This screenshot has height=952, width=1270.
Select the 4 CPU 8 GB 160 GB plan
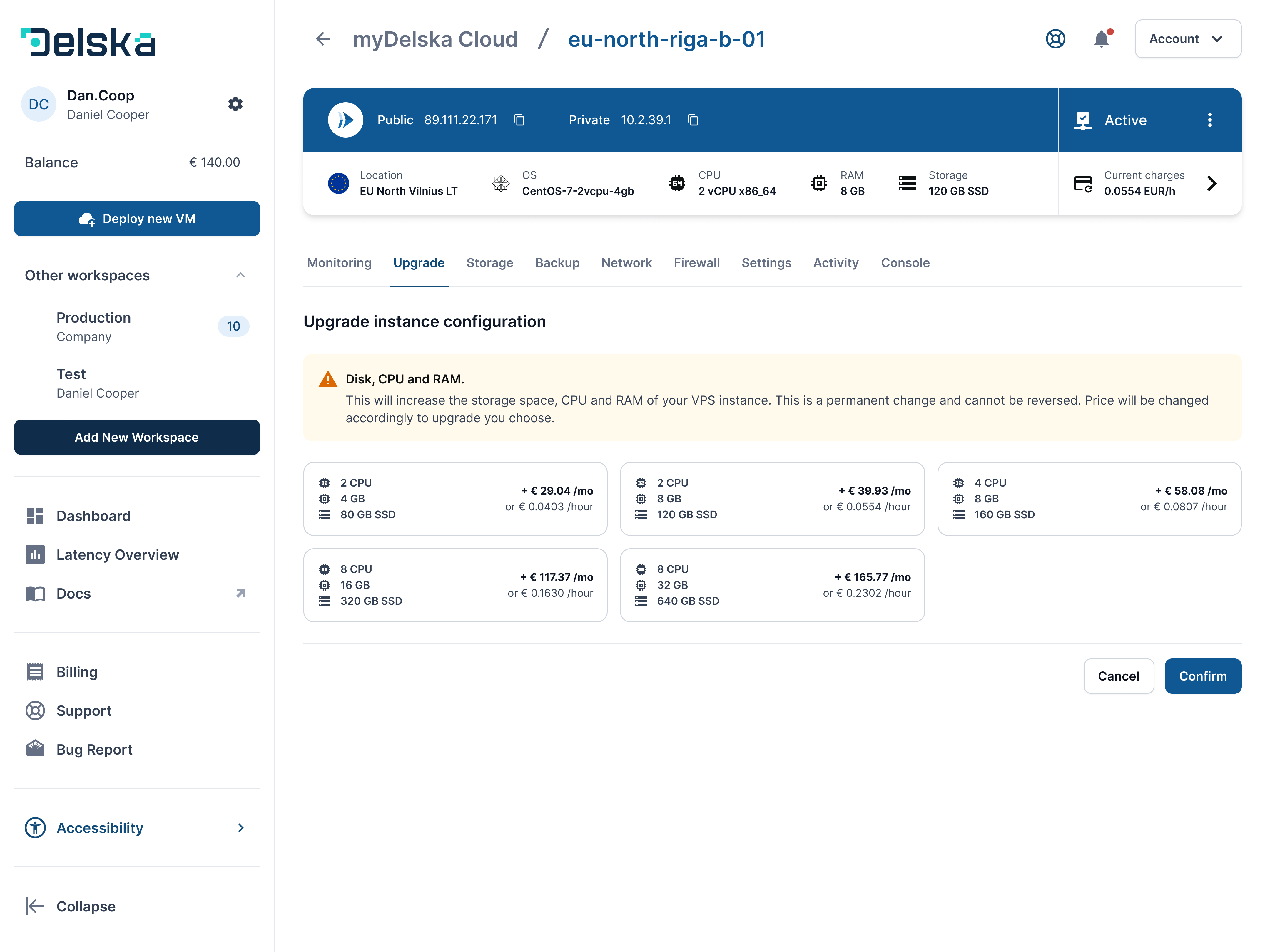pyautogui.click(x=1089, y=499)
